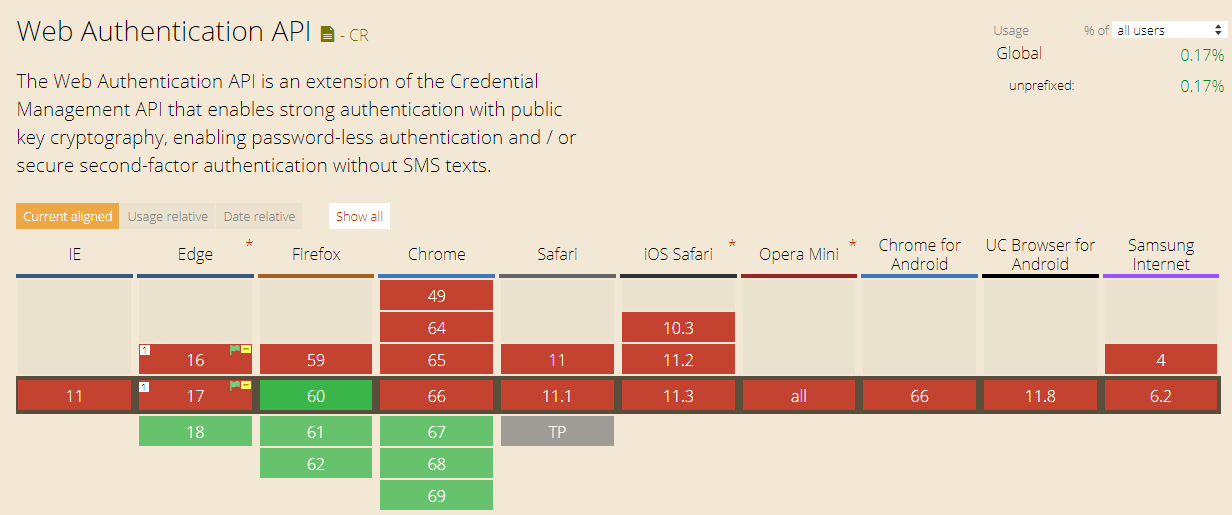Click the CR specification status link
The image size is (1232, 515).
358,35
